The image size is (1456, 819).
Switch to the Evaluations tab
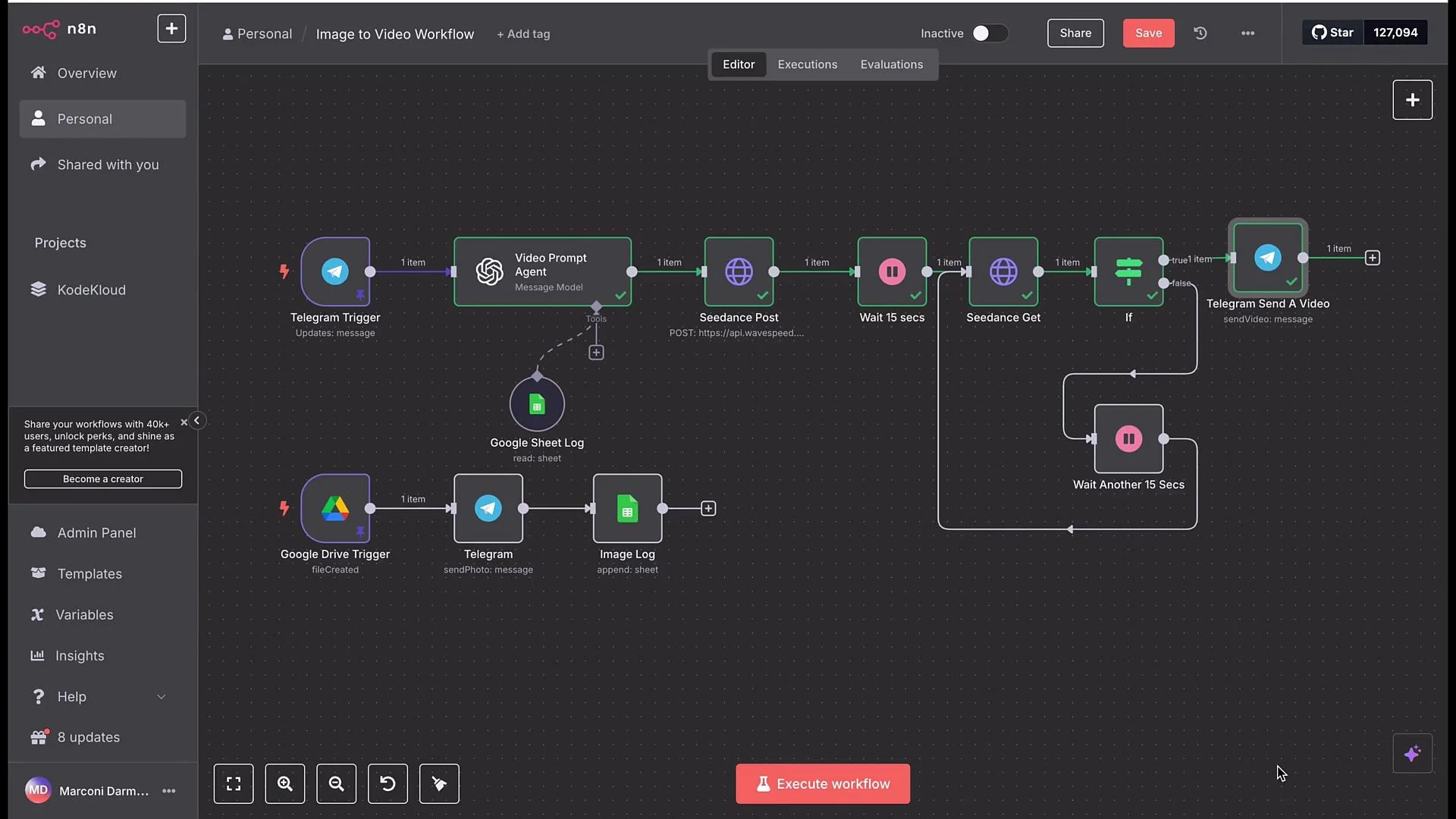(x=892, y=64)
